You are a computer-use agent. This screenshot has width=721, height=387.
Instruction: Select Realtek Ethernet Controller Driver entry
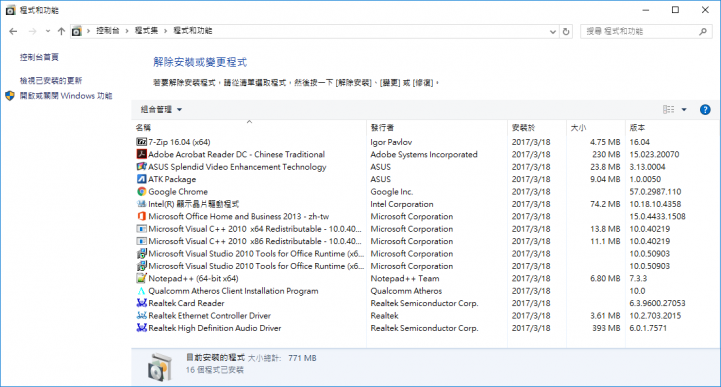[209, 316]
